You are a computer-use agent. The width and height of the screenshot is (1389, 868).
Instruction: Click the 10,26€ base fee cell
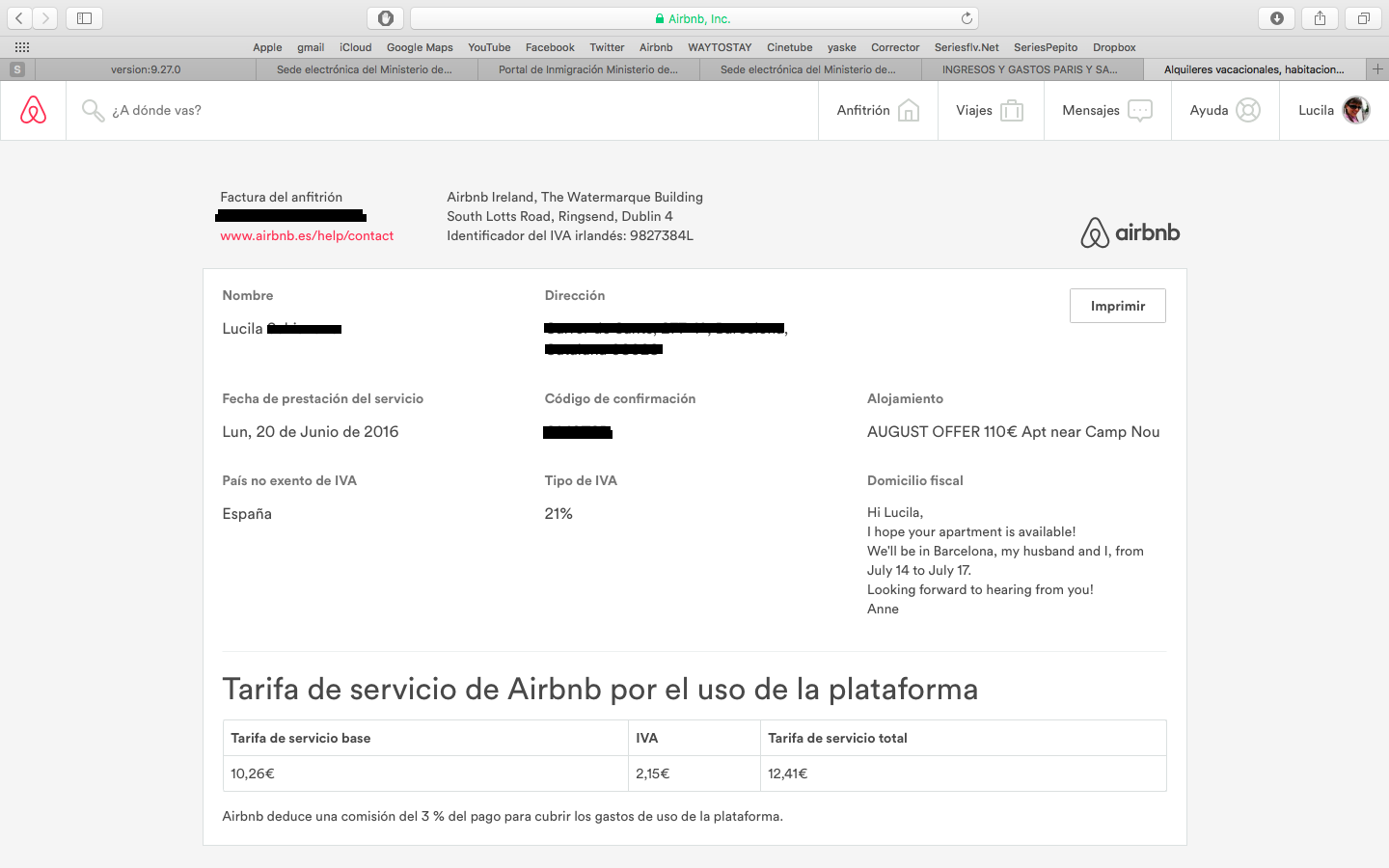(425, 773)
